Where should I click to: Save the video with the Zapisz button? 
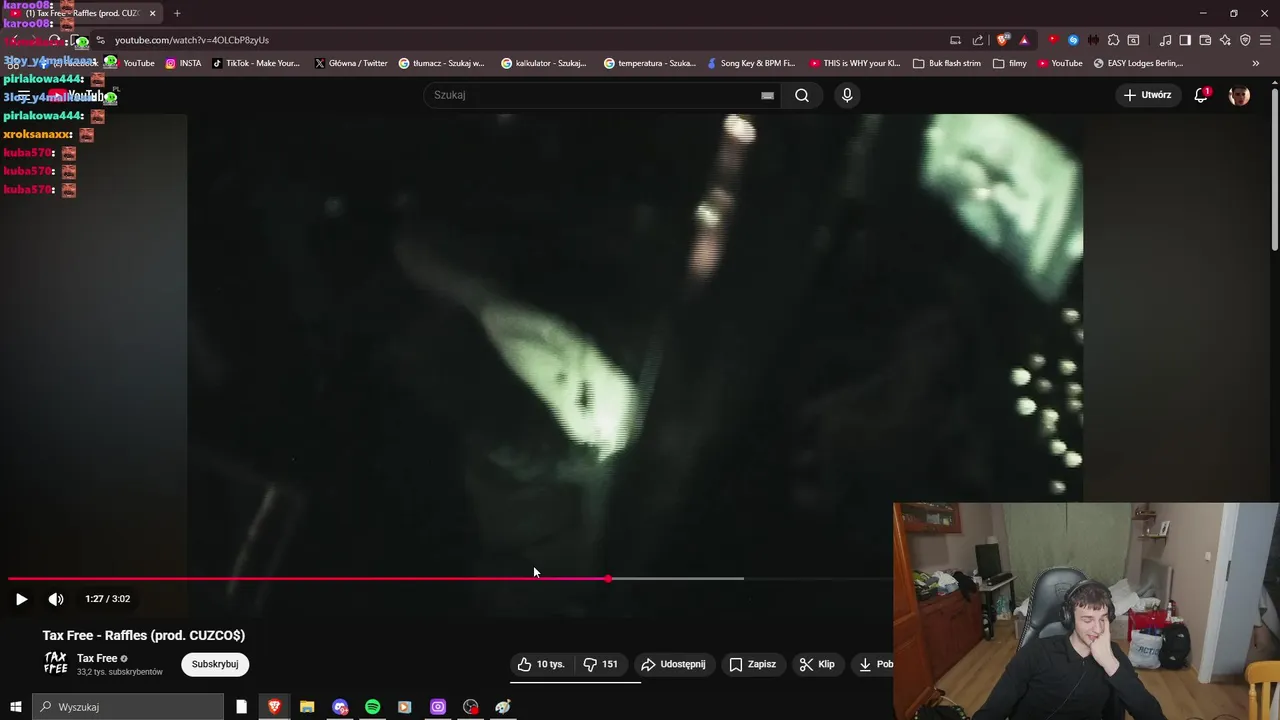[x=753, y=664]
